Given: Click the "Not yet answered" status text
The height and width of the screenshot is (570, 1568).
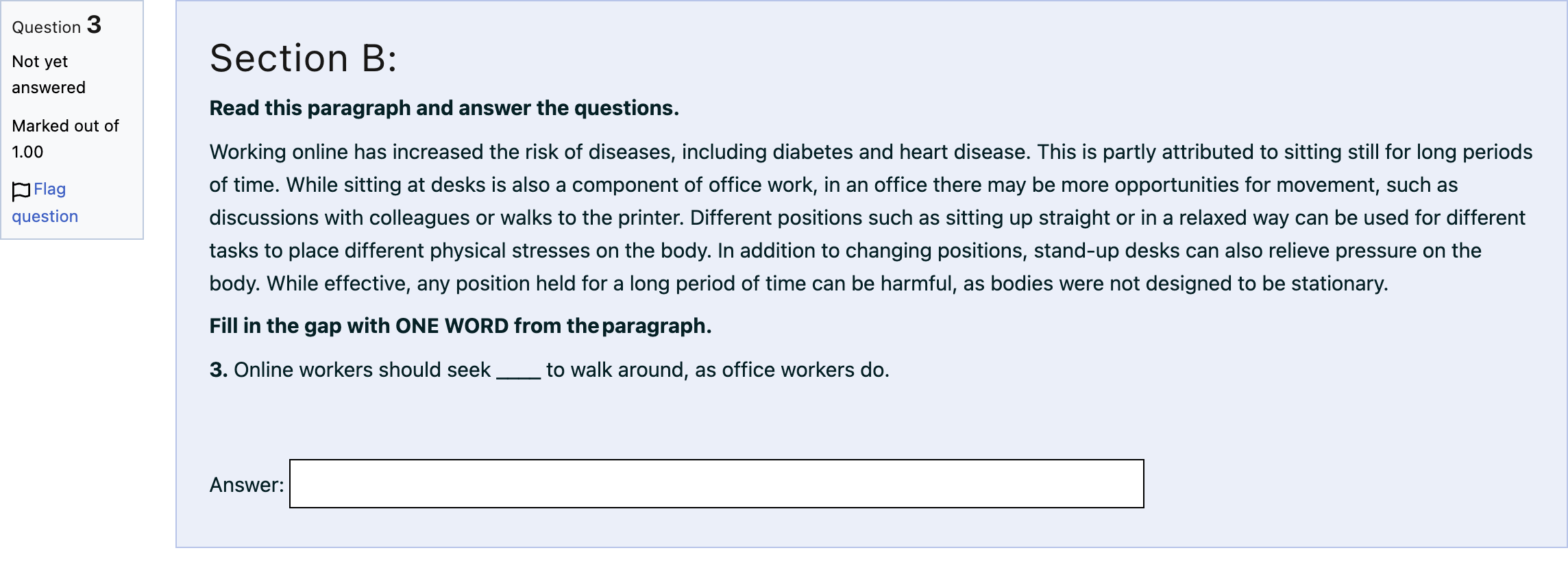Looking at the screenshot, I should (49, 75).
